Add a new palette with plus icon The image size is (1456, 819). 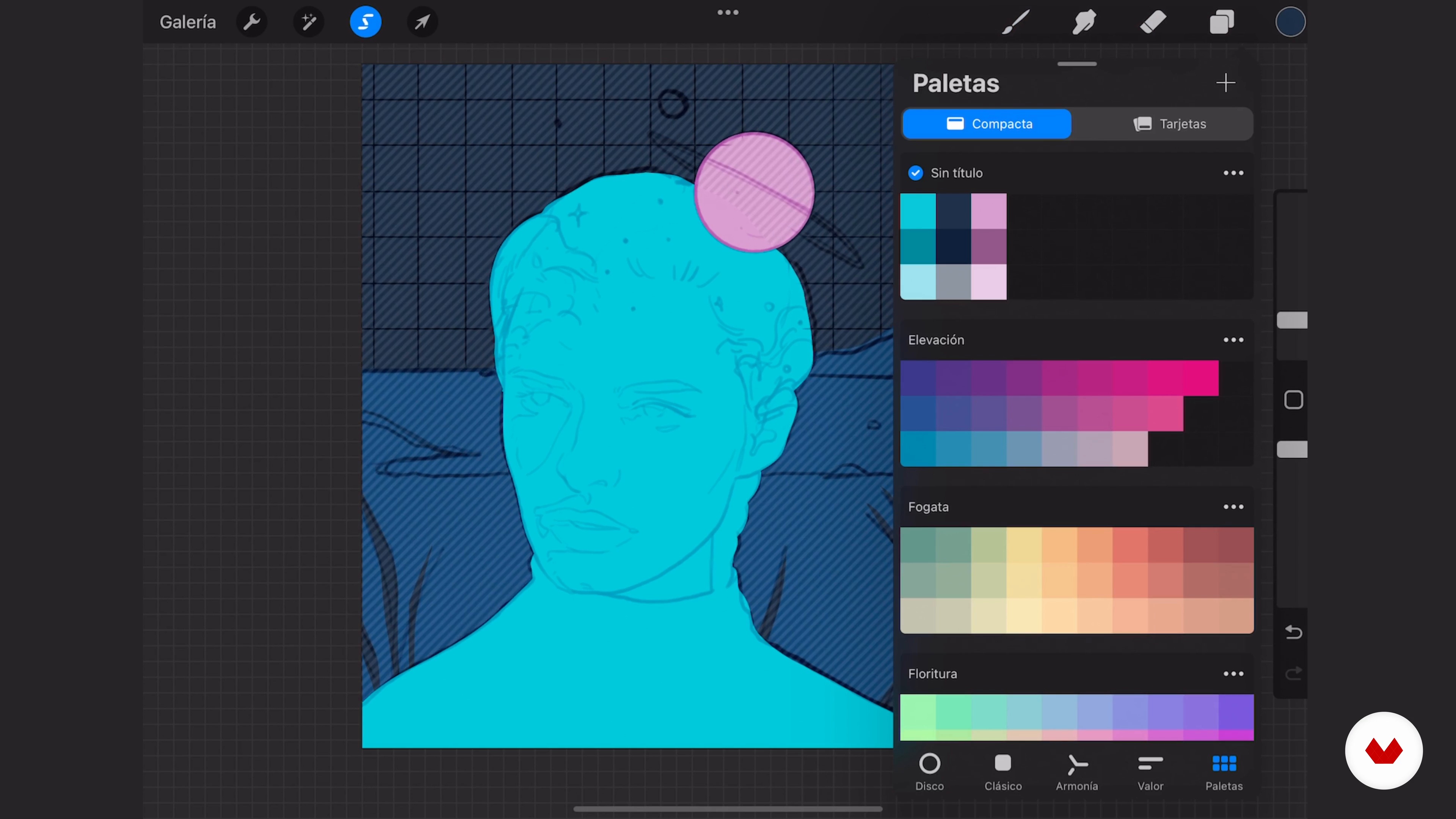[x=1225, y=83]
